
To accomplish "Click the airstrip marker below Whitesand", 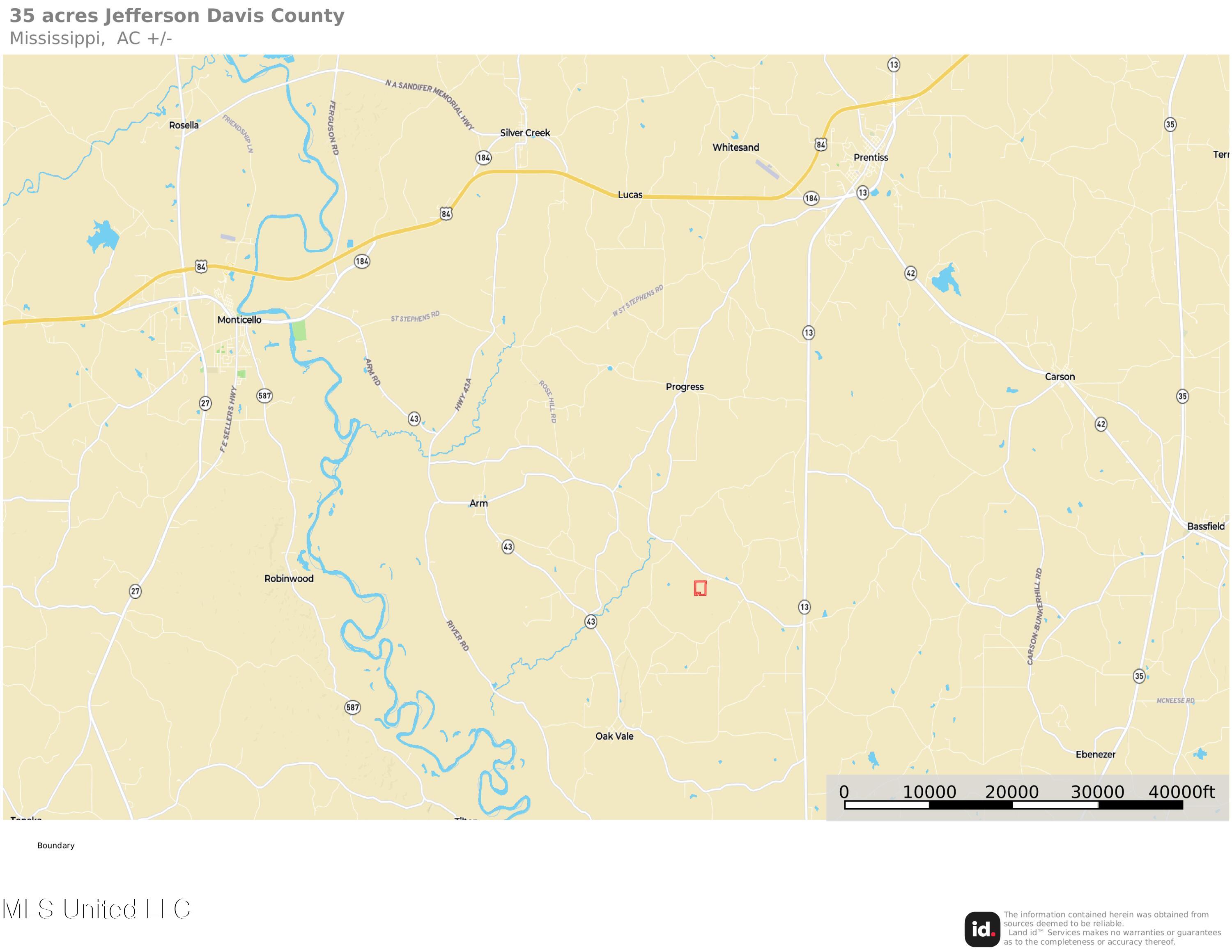I will click(x=767, y=169).
